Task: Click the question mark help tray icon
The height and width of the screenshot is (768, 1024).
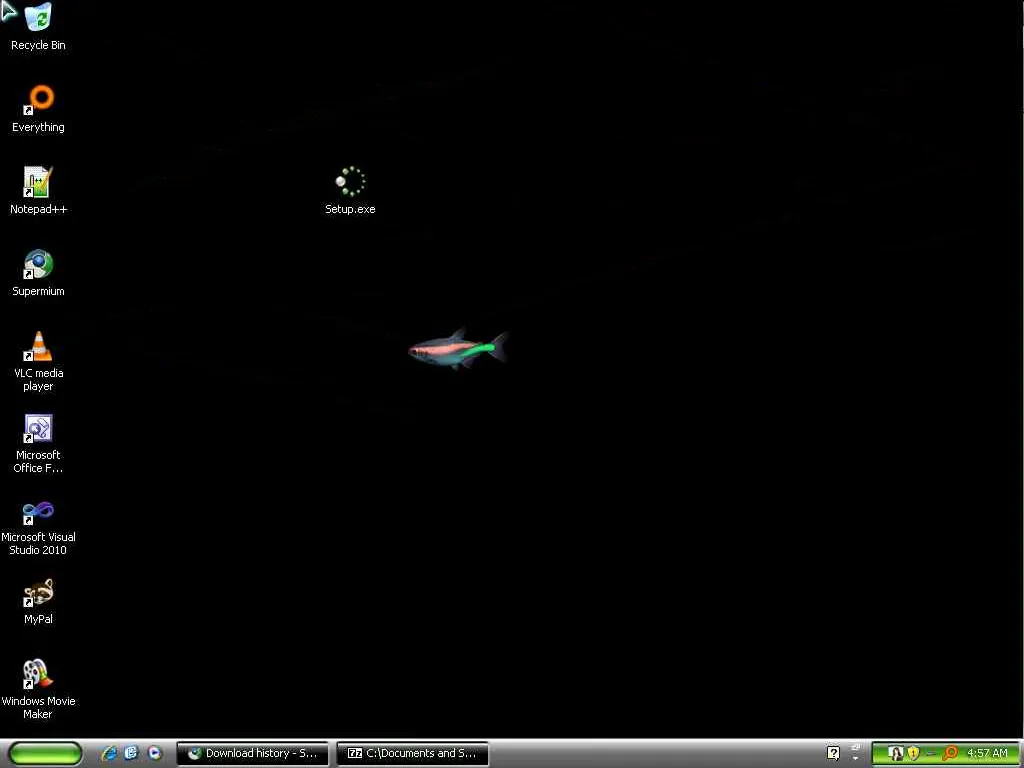Action: coord(833,753)
